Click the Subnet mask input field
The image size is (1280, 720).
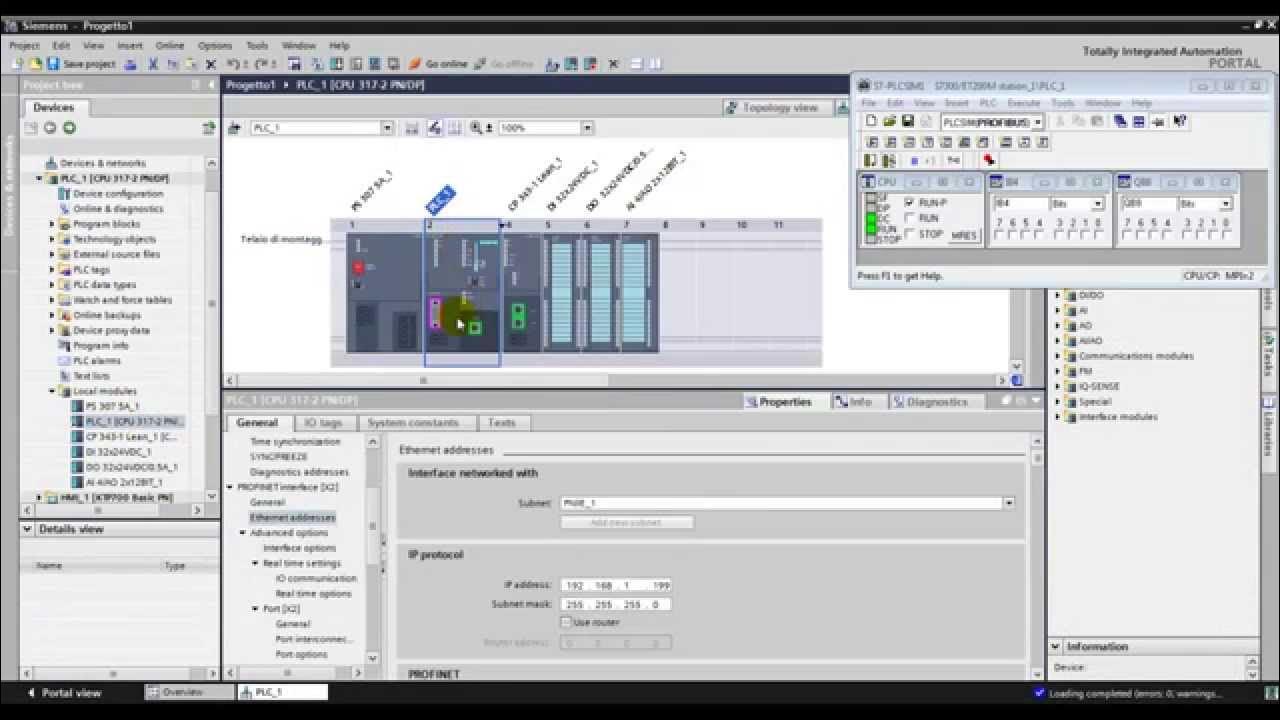click(x=616, y=604)
